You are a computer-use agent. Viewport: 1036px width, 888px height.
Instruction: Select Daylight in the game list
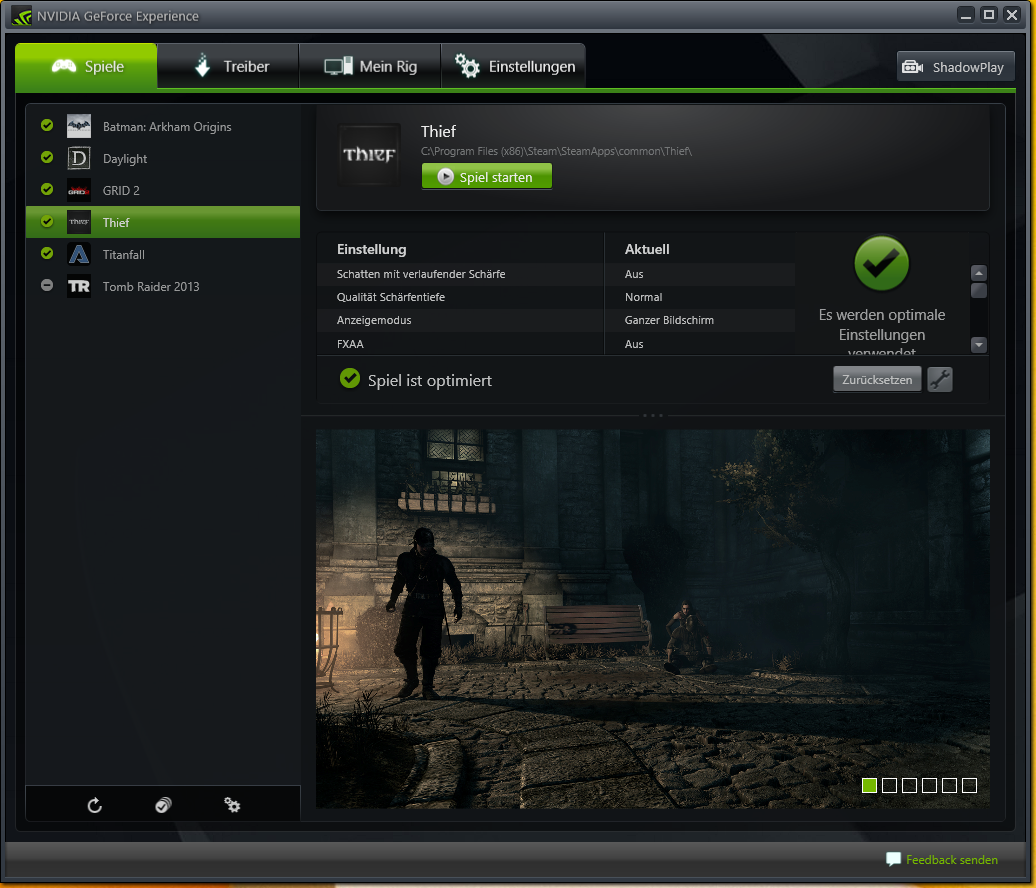pyautogui.click(x=163, y=159)
